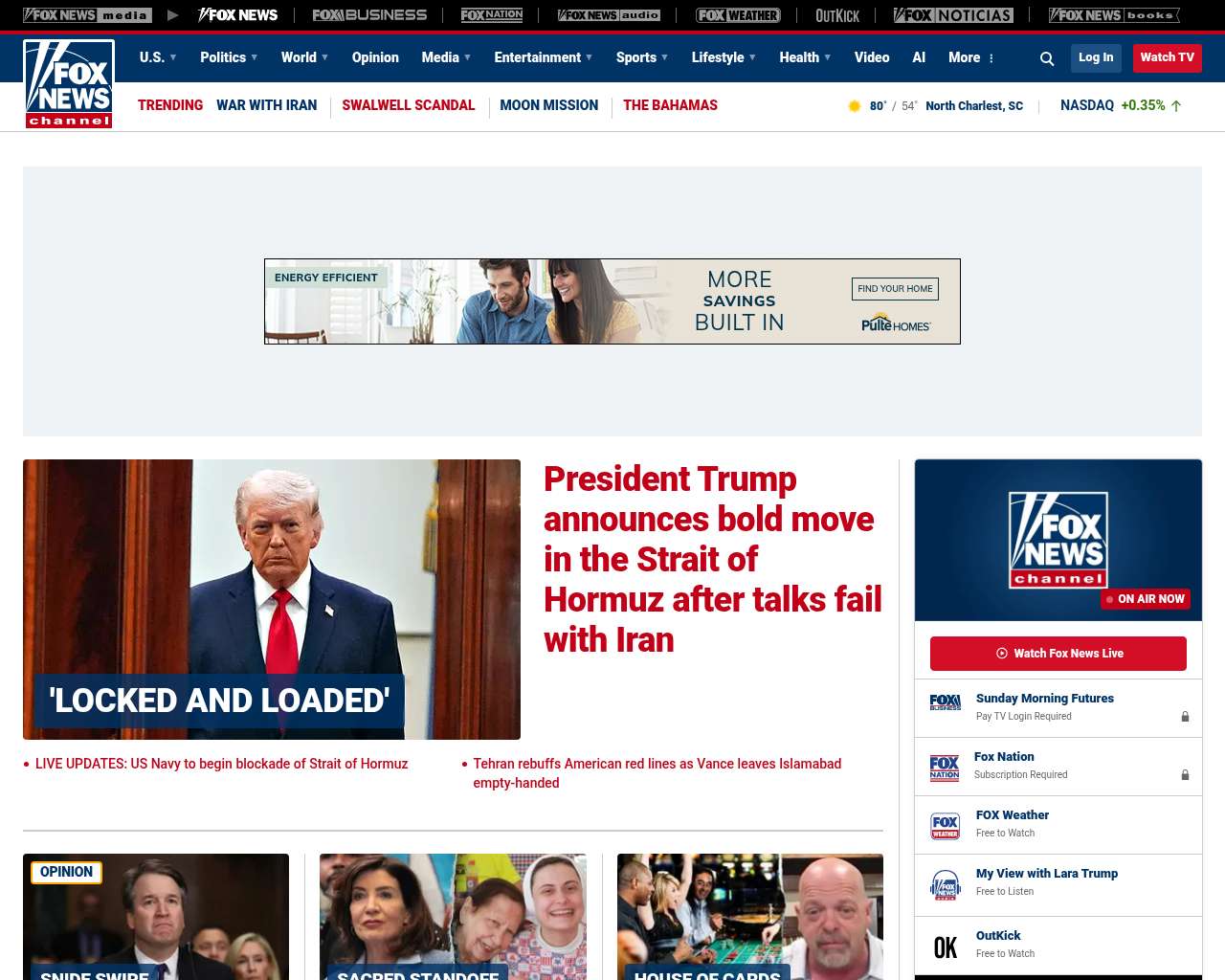Click lock icon on Fox Nation row
Image resolution: width=1225 pixels, height=980 pixels.
coord(1185,775)
